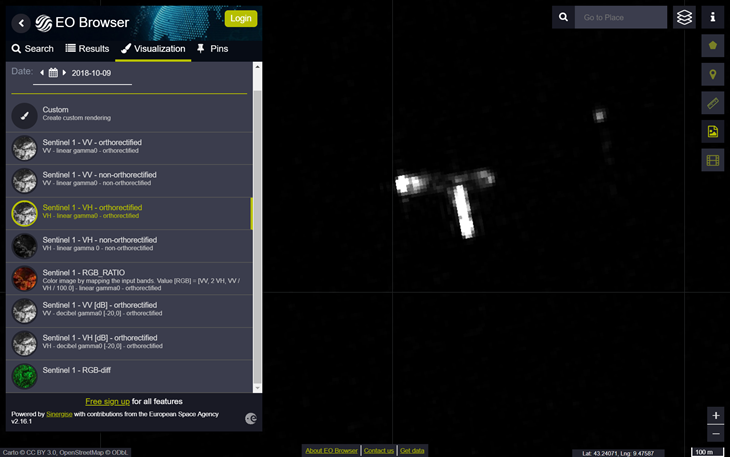
Task: Select Custom rendering paintbrush icon
Action: pyautogui.click(x=24, y=115)
